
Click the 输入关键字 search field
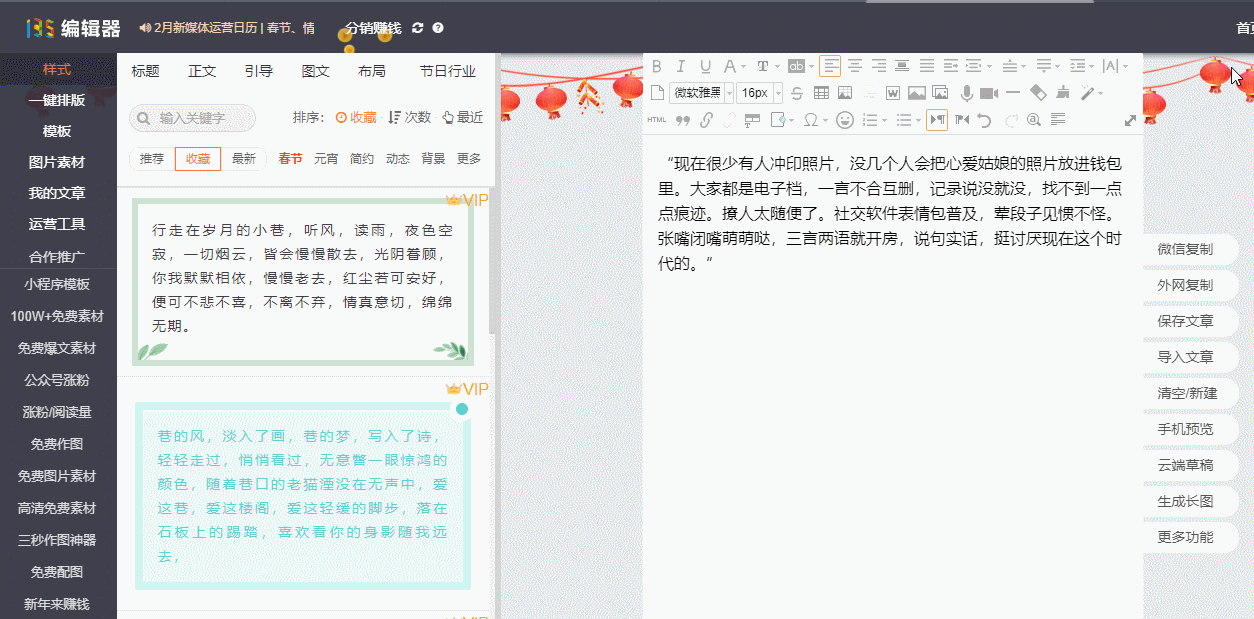click(194, 118)
